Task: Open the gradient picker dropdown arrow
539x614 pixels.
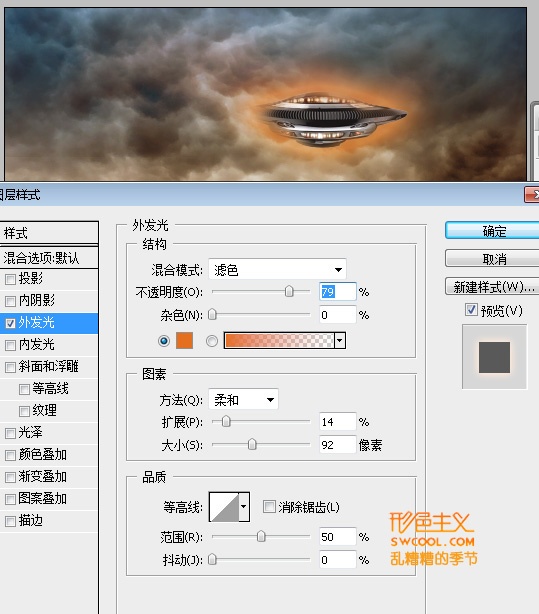Action: 340,340
